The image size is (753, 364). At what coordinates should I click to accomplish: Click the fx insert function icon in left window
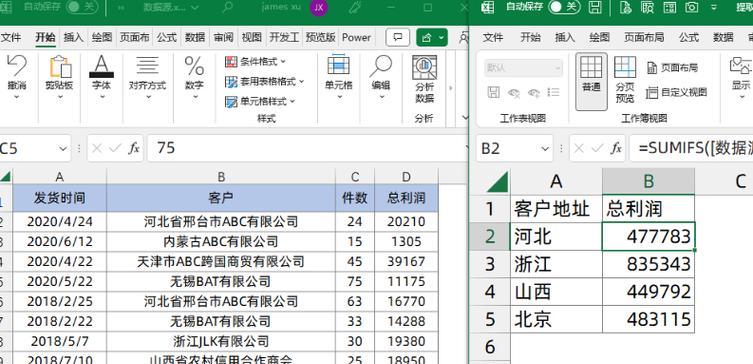coord(134,148)
